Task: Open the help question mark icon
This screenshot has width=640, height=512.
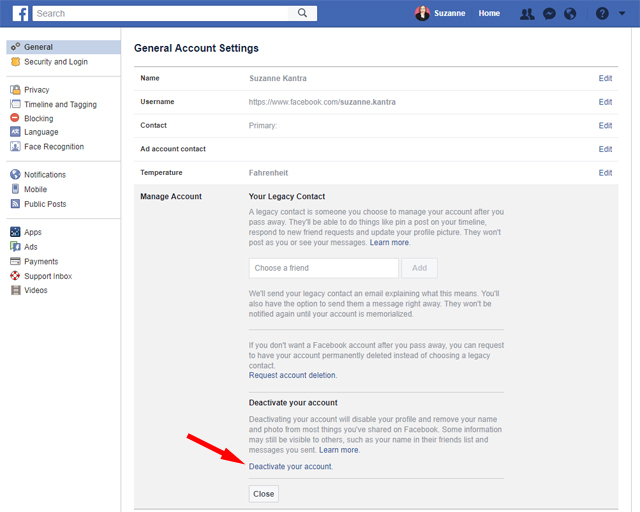Action: [x=601, y=14]
